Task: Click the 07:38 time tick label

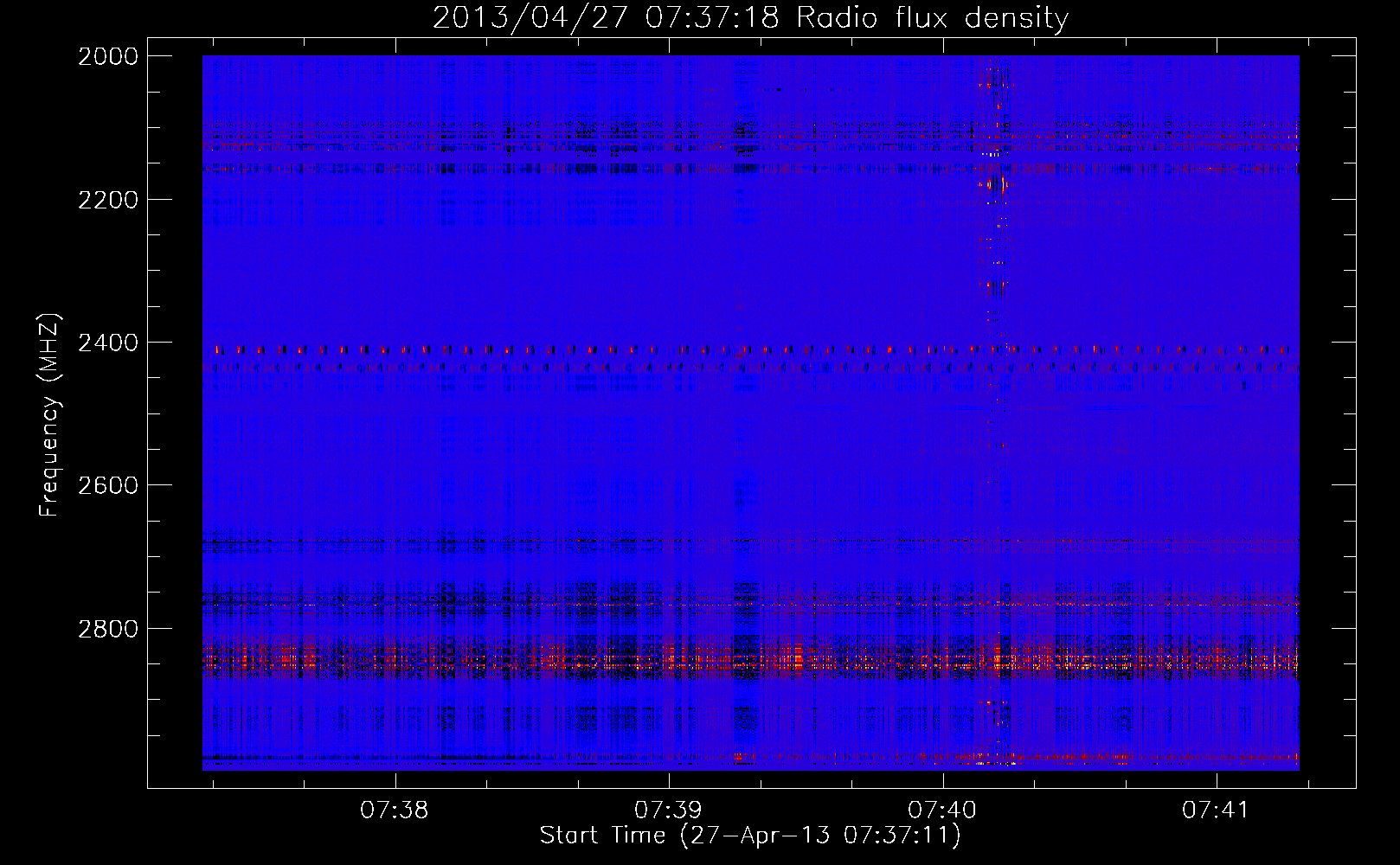Action: (x=395, y=811)
